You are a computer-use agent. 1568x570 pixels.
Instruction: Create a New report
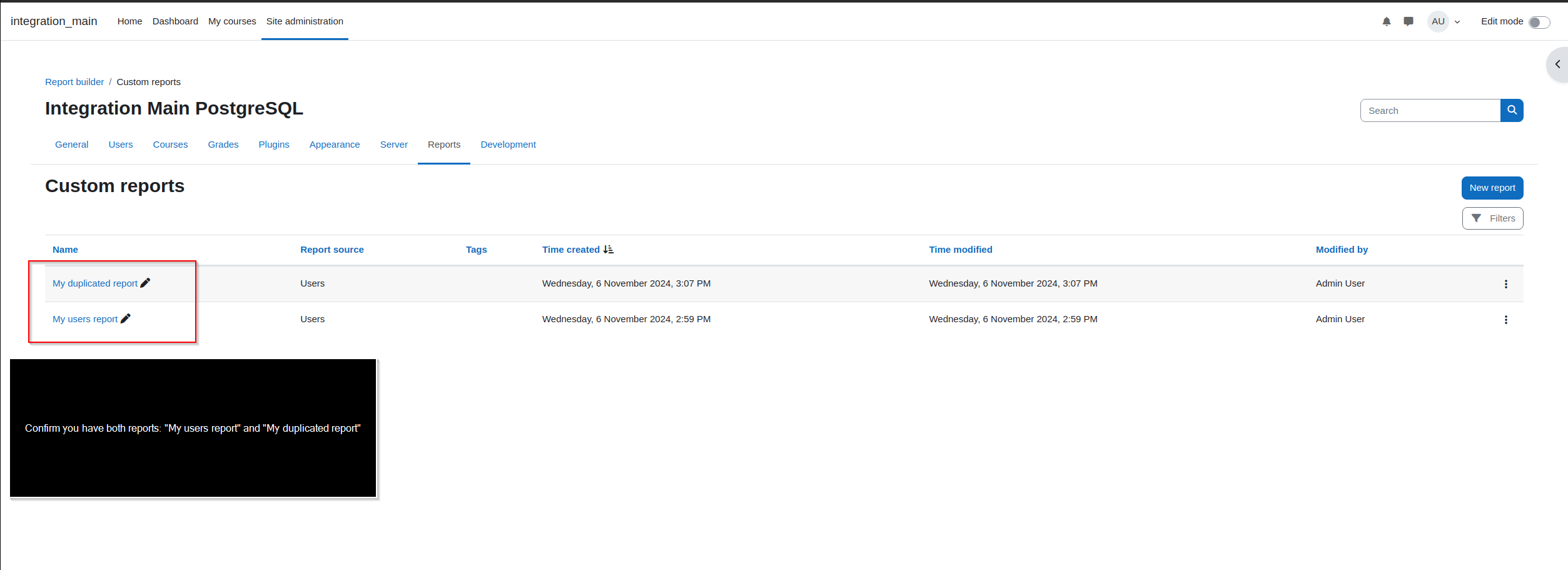pos(1492,188)
